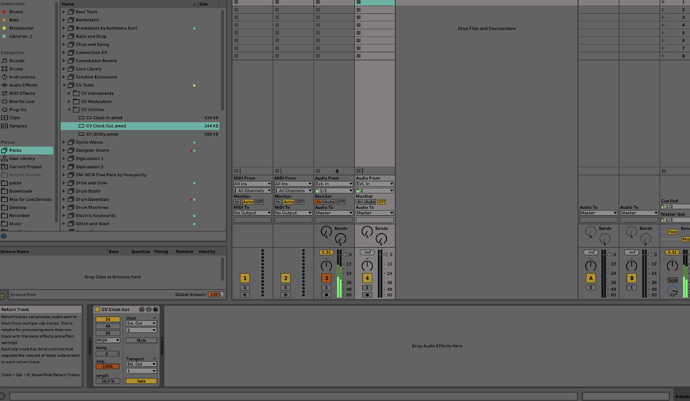Click the hot-swap preset icon on CV Clock Out
Image resolution: width=690 pixels, height=401 pixels.
(149, 309)
